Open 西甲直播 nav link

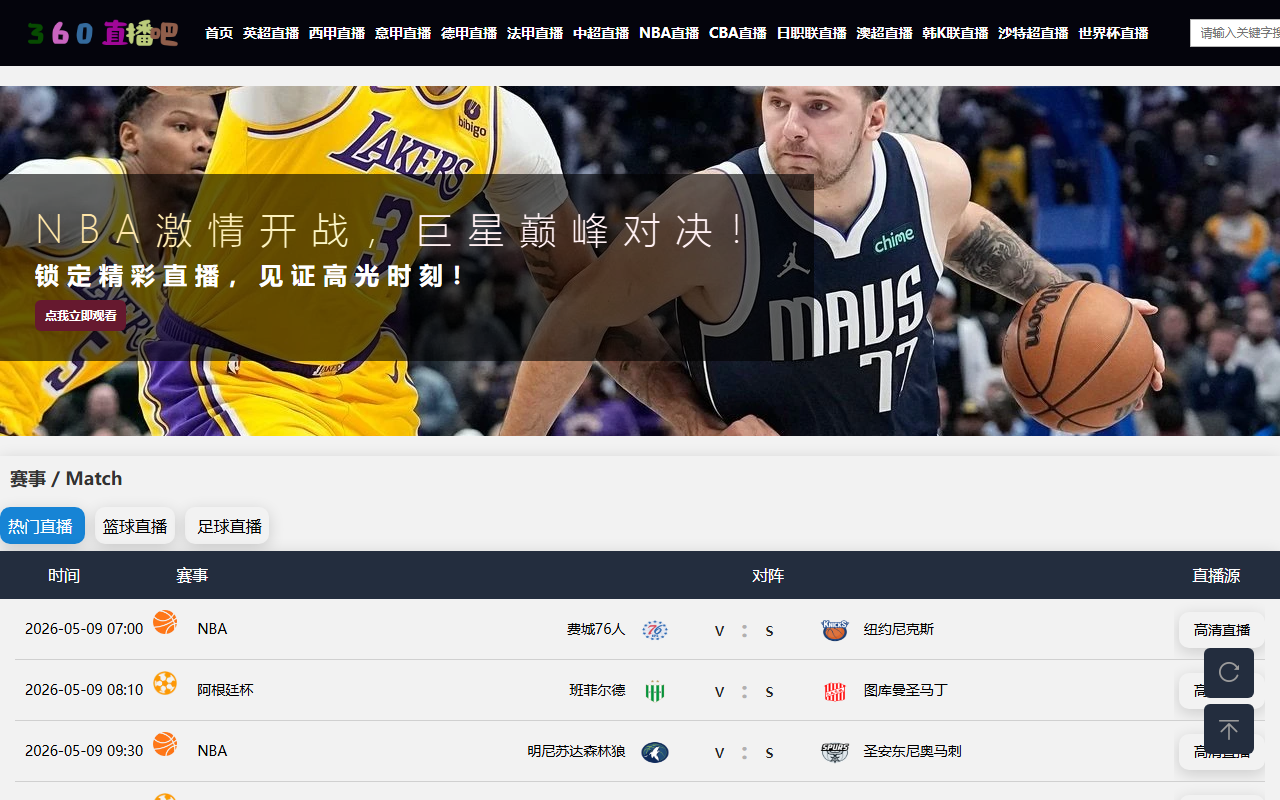[337, 33]
